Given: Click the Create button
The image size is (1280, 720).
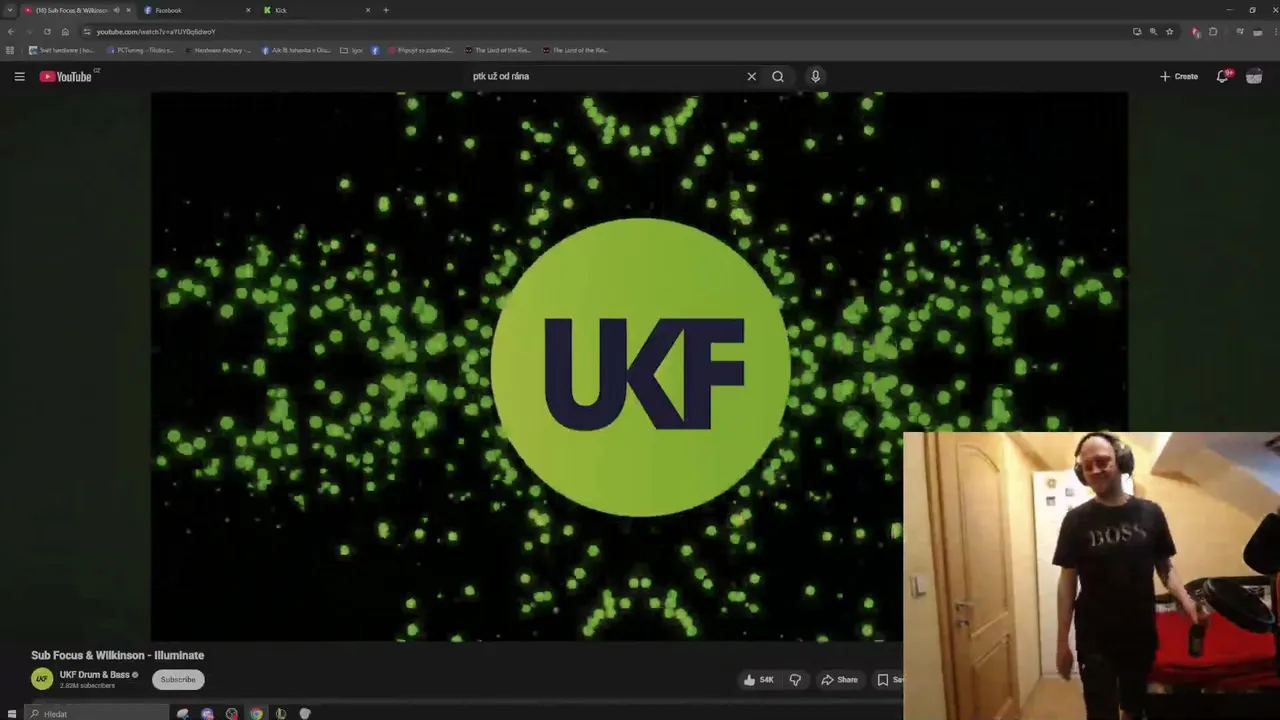Looking at the screenshot, I should [1179, 76].
